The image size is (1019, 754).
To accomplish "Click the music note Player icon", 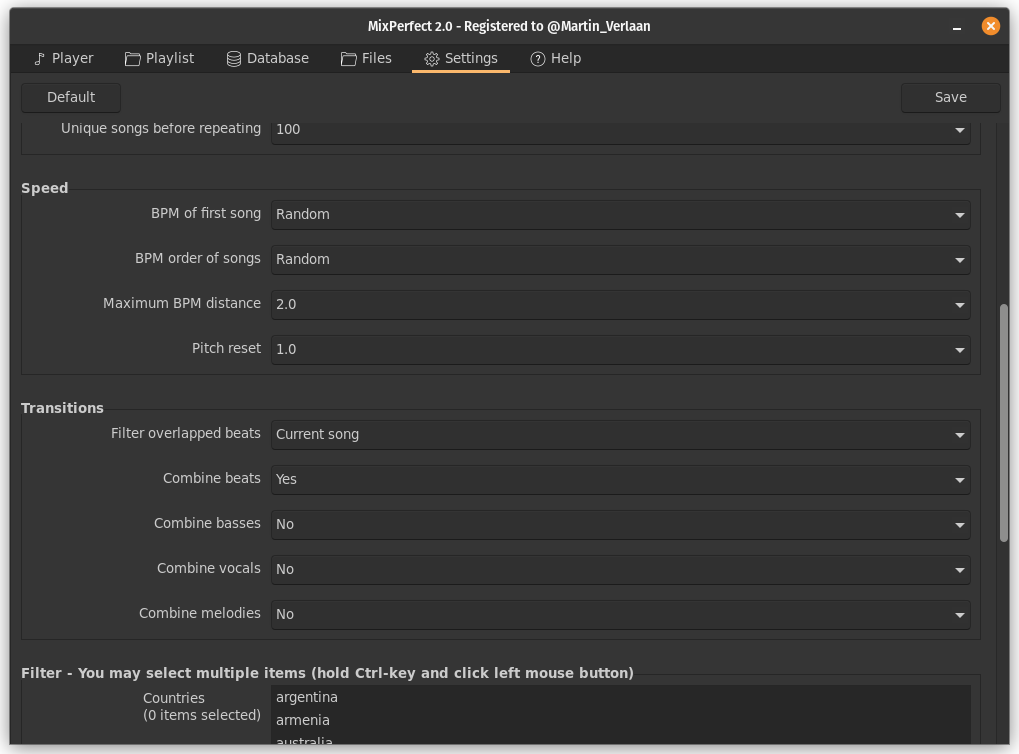I will pos(40,59).
